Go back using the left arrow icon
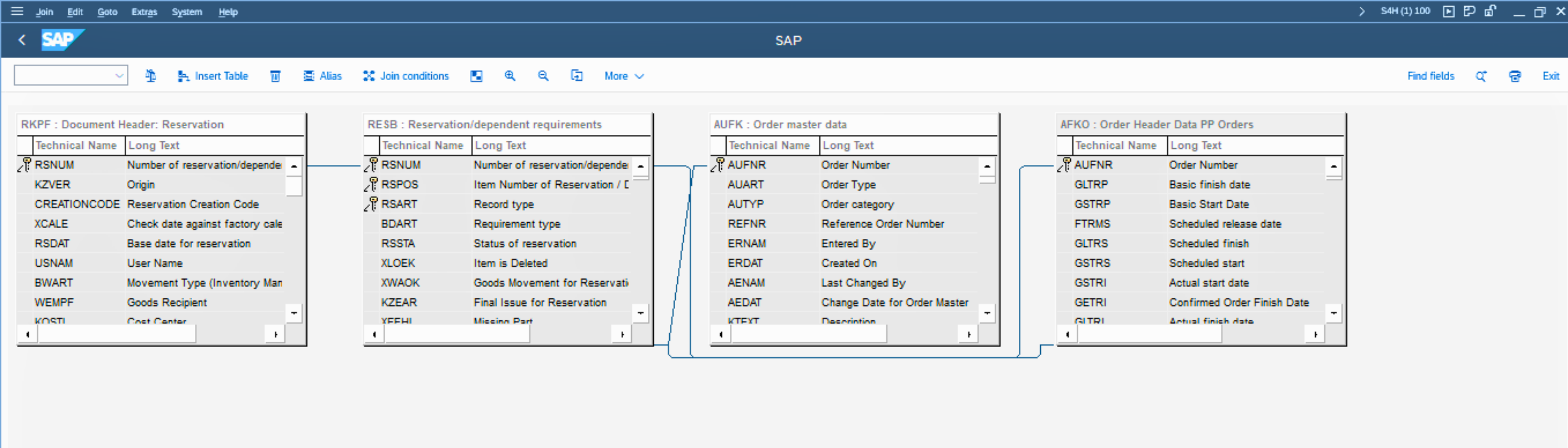The image size is (1568, 448). pos(22,40)
